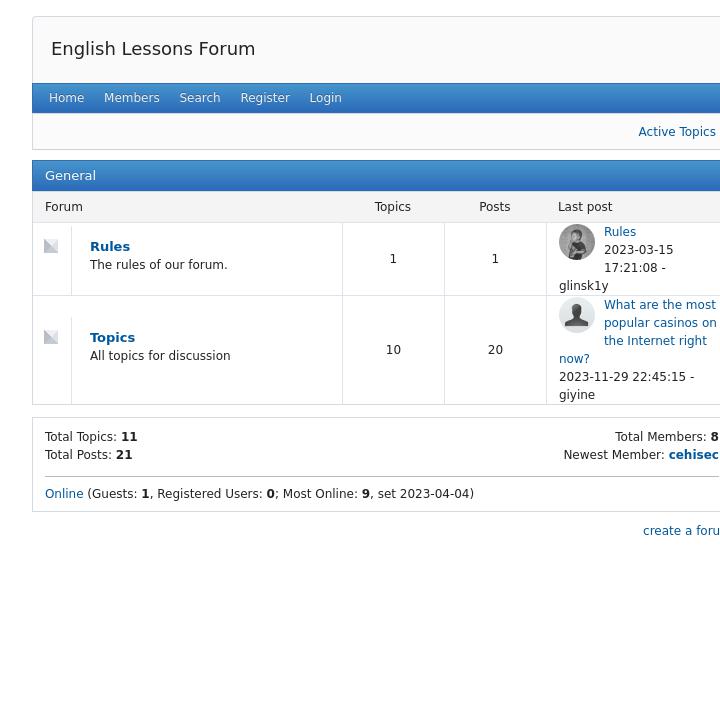Image resolution: width=720 pixels, height=720 pixels.
Task: Open the 'Topics' discussion forum link
Action: point(112,337)
